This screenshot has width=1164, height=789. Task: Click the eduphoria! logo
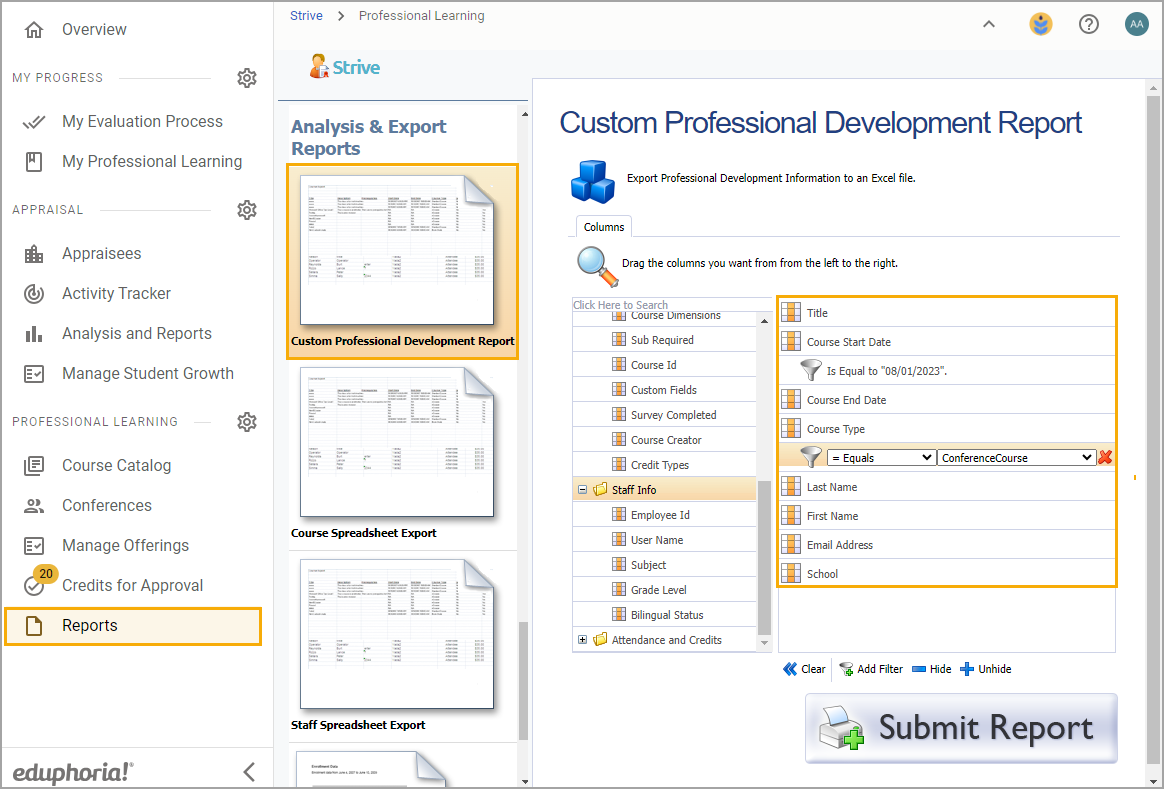click(73, 772)
